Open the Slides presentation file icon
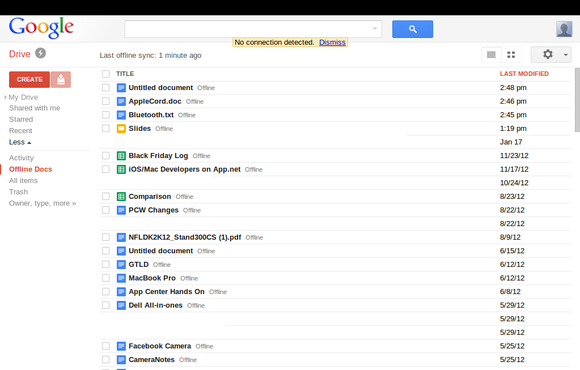 coord(121,129)
